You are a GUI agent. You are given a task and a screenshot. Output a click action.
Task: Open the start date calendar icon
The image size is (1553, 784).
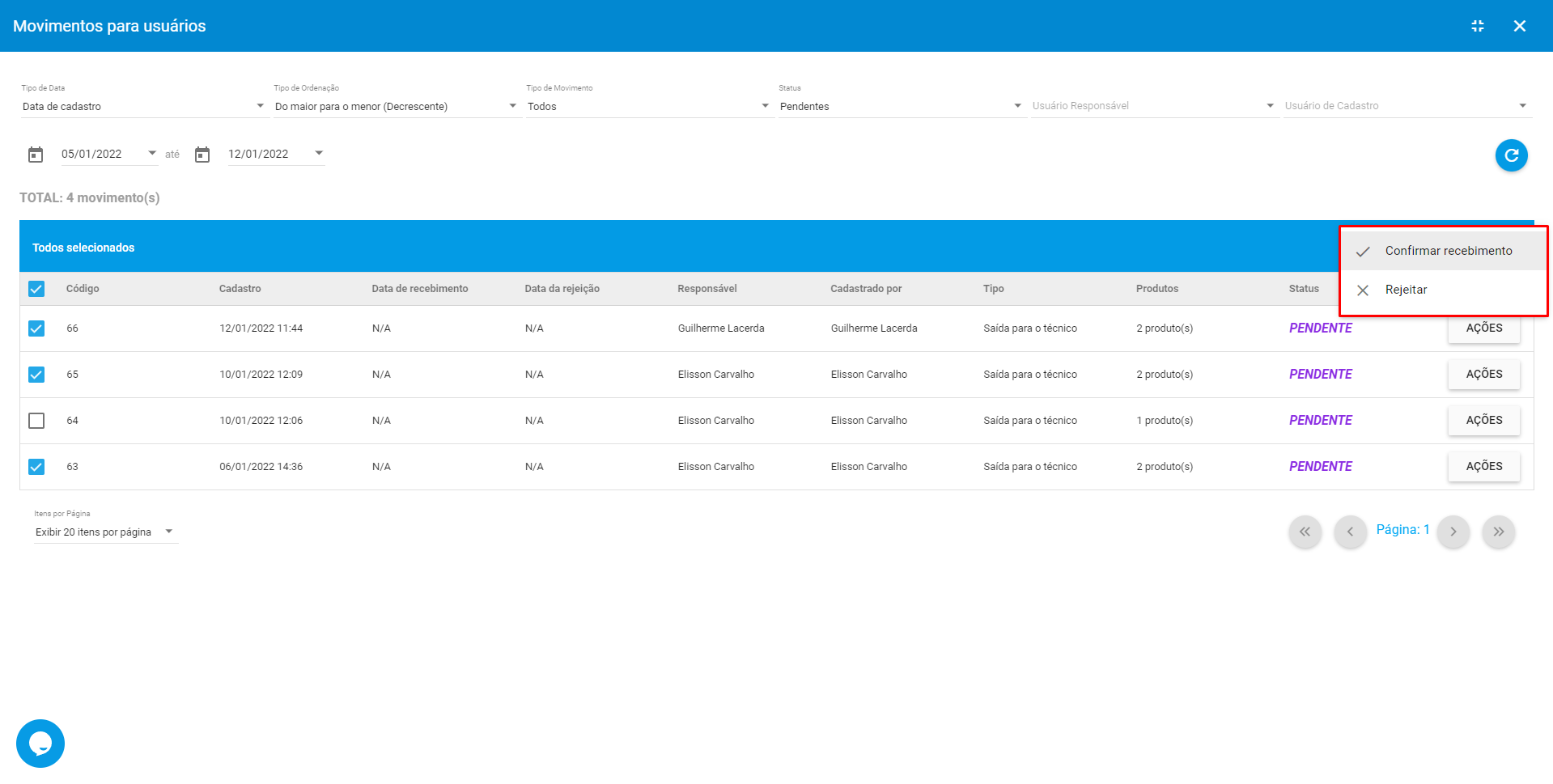(36, 155)
